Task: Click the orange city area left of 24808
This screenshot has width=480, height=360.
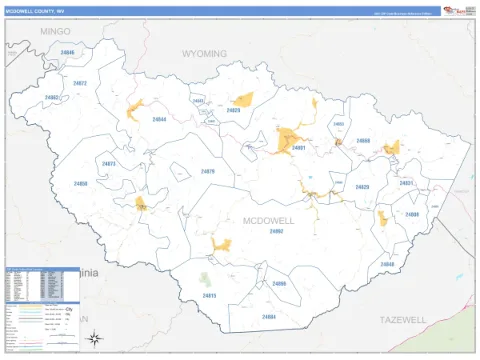Action: [382, 218]
